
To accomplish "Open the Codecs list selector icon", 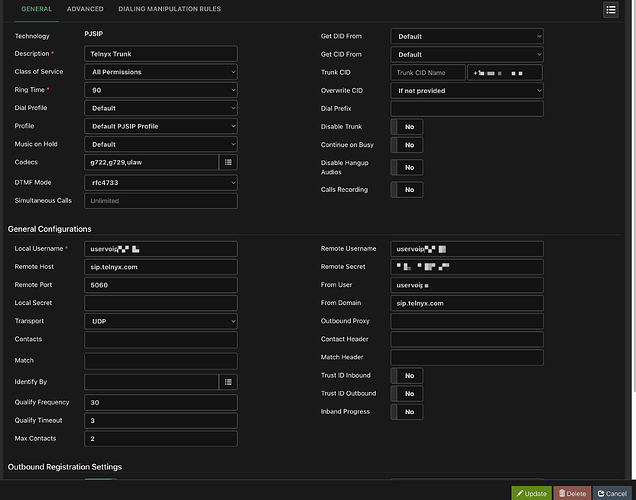I will [228, 162].
